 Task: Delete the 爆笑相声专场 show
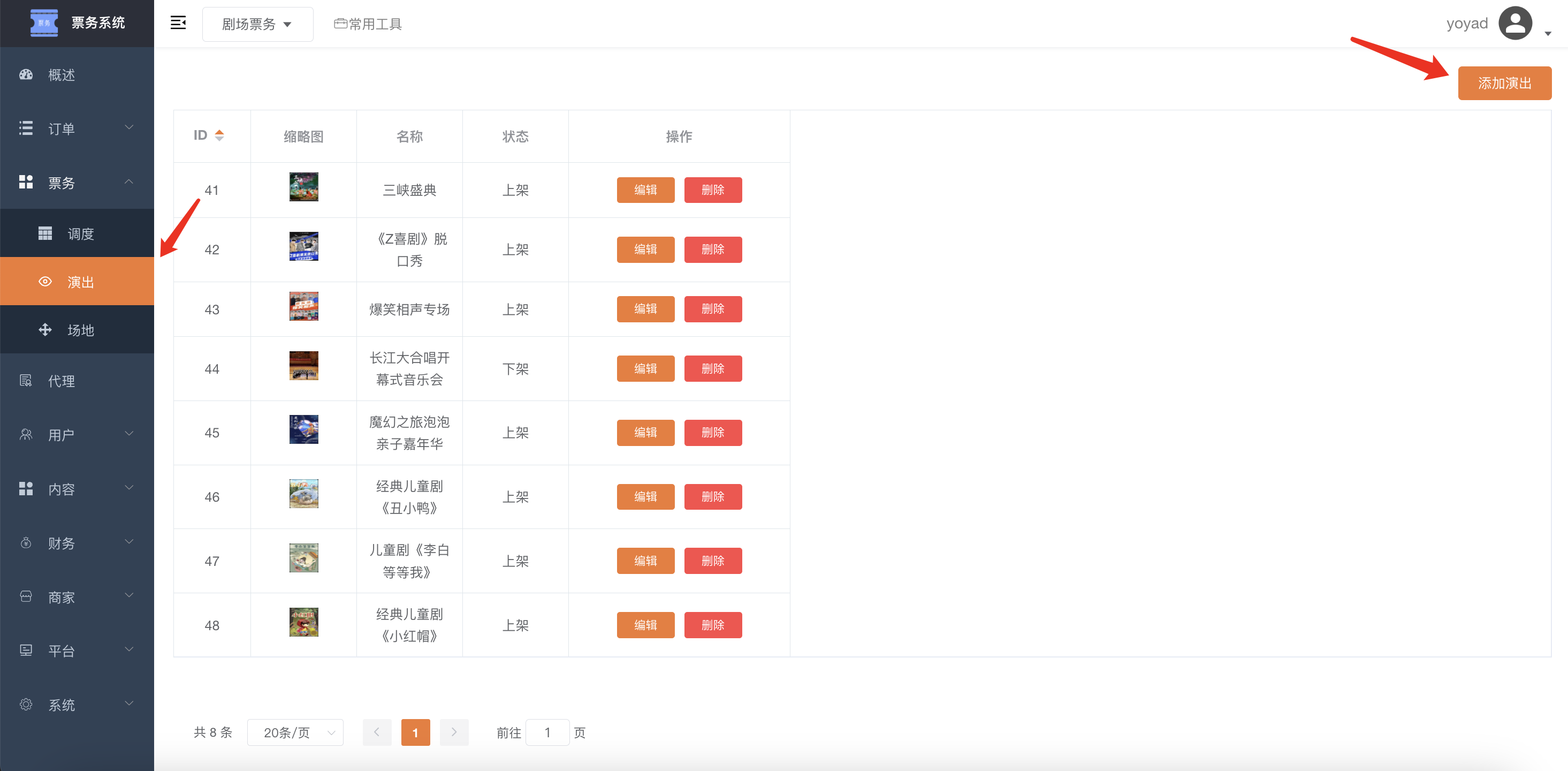(x=713, y=309)
